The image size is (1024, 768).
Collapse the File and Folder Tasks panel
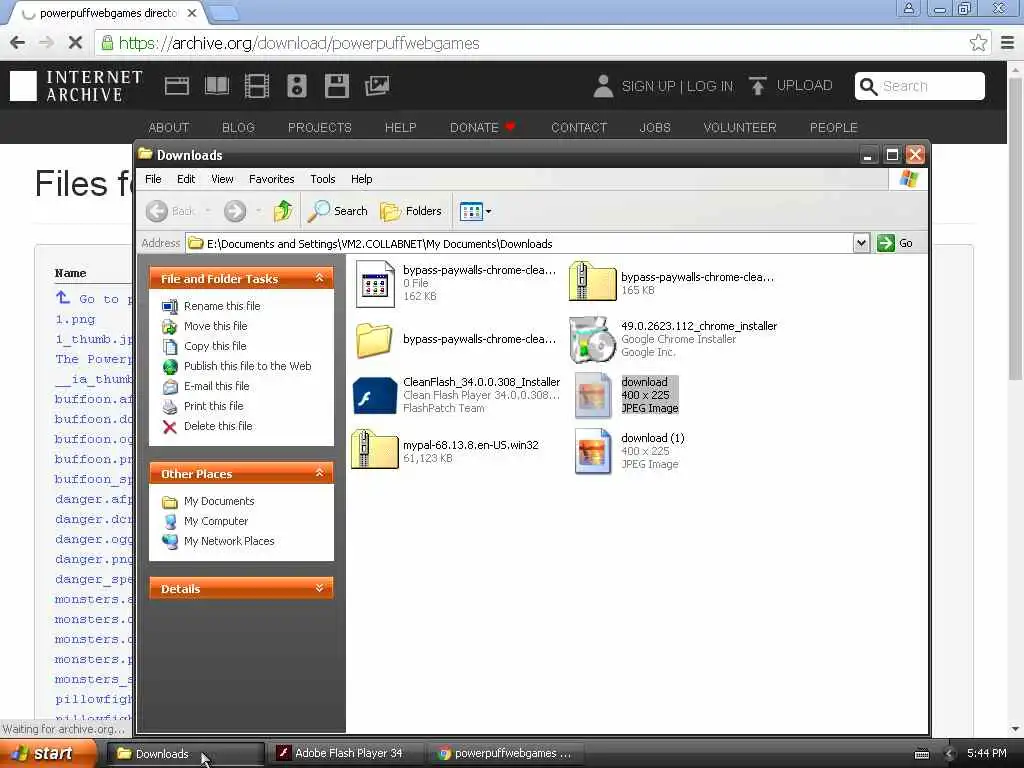(x=319, y=278)
